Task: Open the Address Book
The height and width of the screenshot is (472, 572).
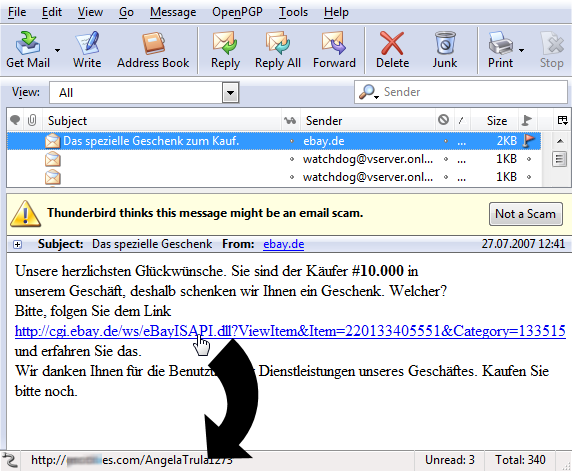Action: coord(153,50)
